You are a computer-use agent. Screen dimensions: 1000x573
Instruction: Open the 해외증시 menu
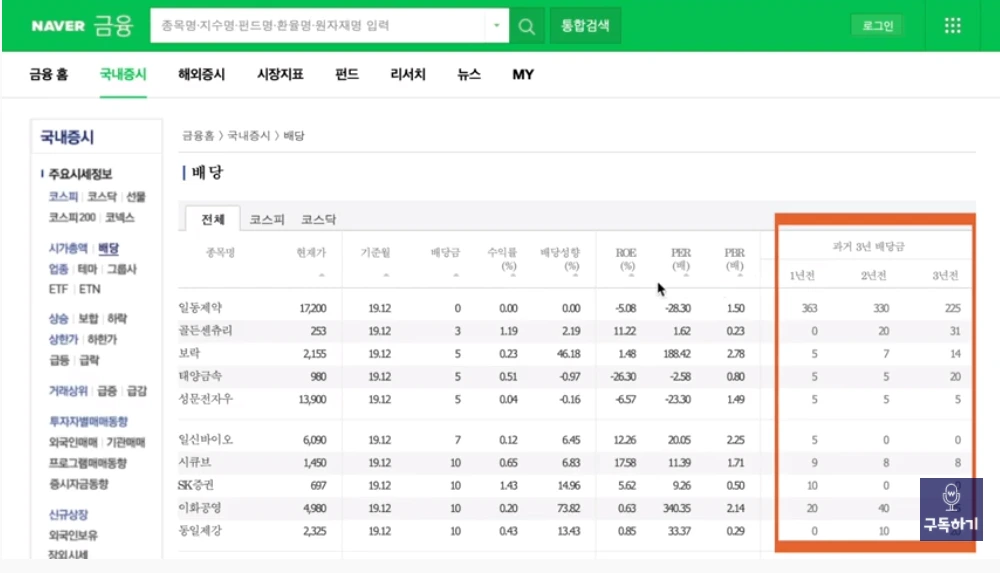pos(202,75)
